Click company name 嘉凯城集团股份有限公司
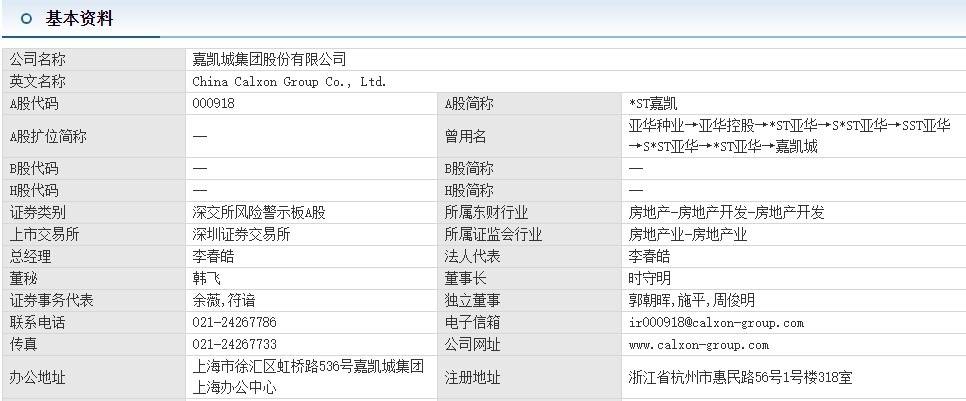The height and width of the screenshot is (401, 966). [x=269, y=60]
